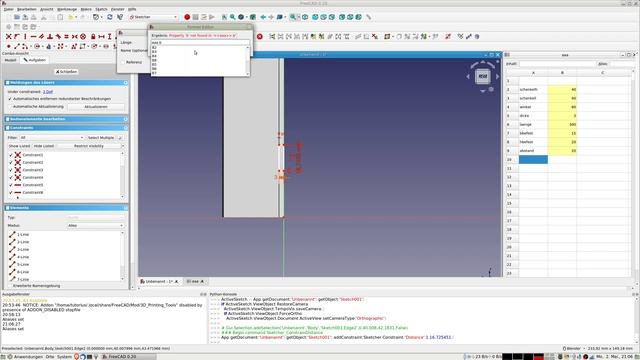The image size is (640, 360).
Task: Click the execute macro play icon
Action: point(212,17)
